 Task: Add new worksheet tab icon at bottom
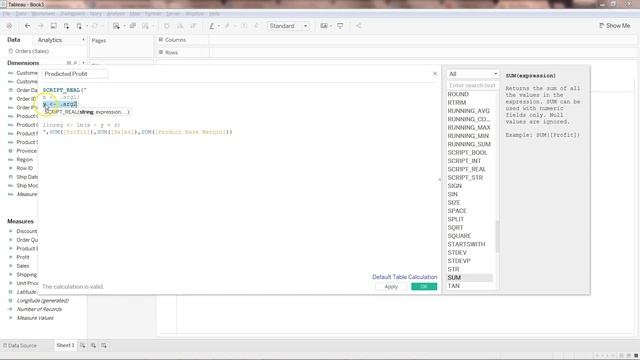pyautogui.click(x=82, y=345)
